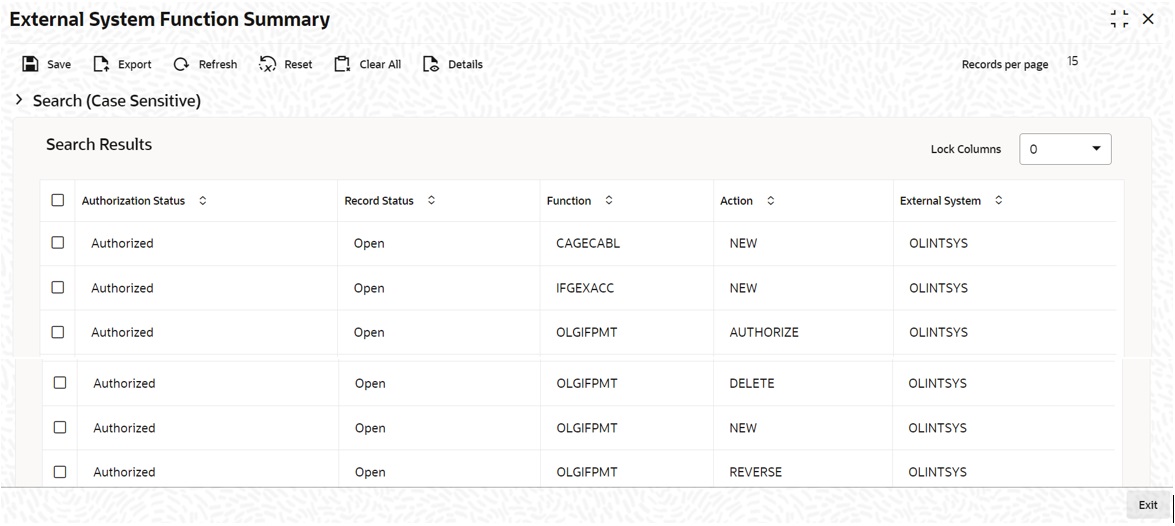Viewport: 1175px width, 526px height.
Task: Click OLGIFPMT in the AUTHORIZE row
Action: click(x=587, y=332)
